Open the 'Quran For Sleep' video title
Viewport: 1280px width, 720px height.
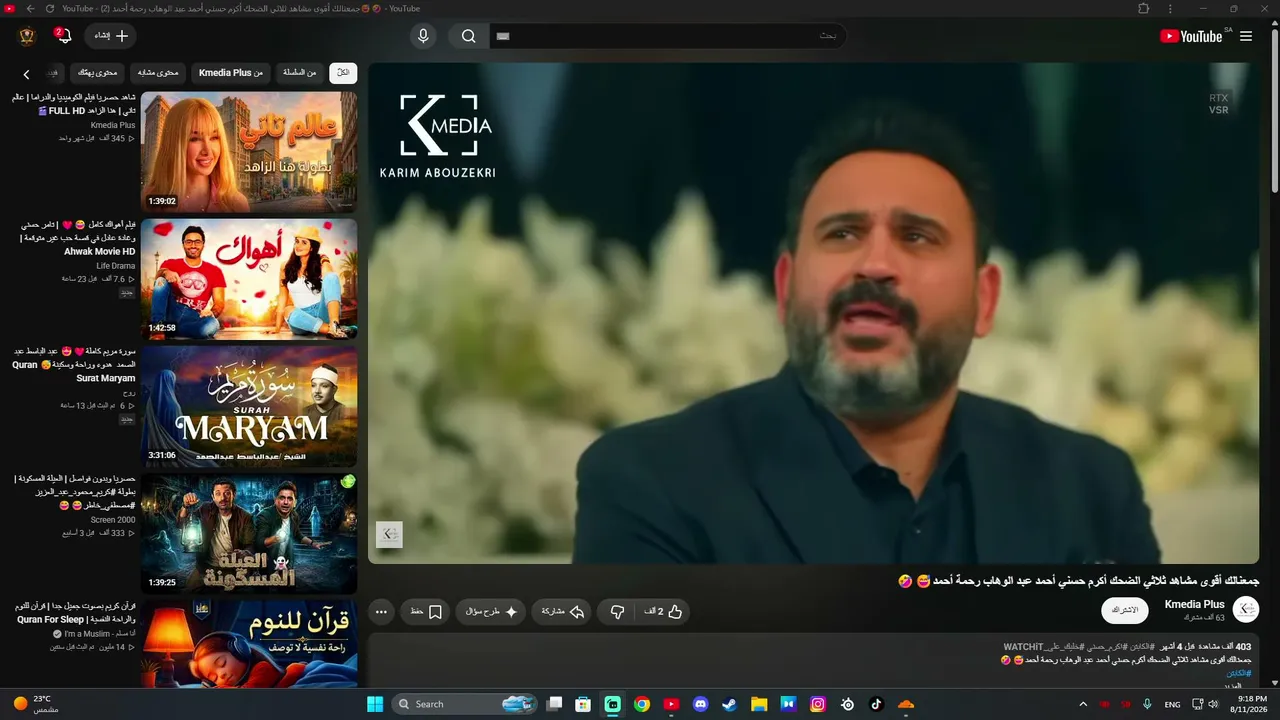75,613
